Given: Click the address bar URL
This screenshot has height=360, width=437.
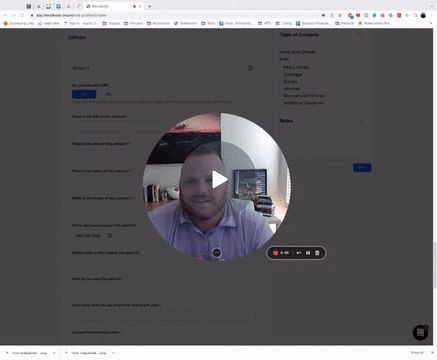Looking at the screenshot, I should [x=71, y=15].
